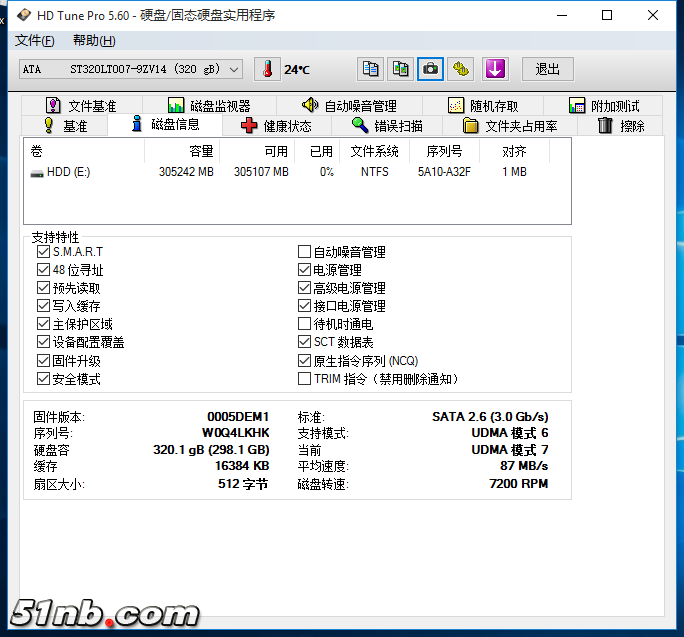This screenshot has width=684, height=637.
Task: Click the 可用 column header
Action: [257, 151]
